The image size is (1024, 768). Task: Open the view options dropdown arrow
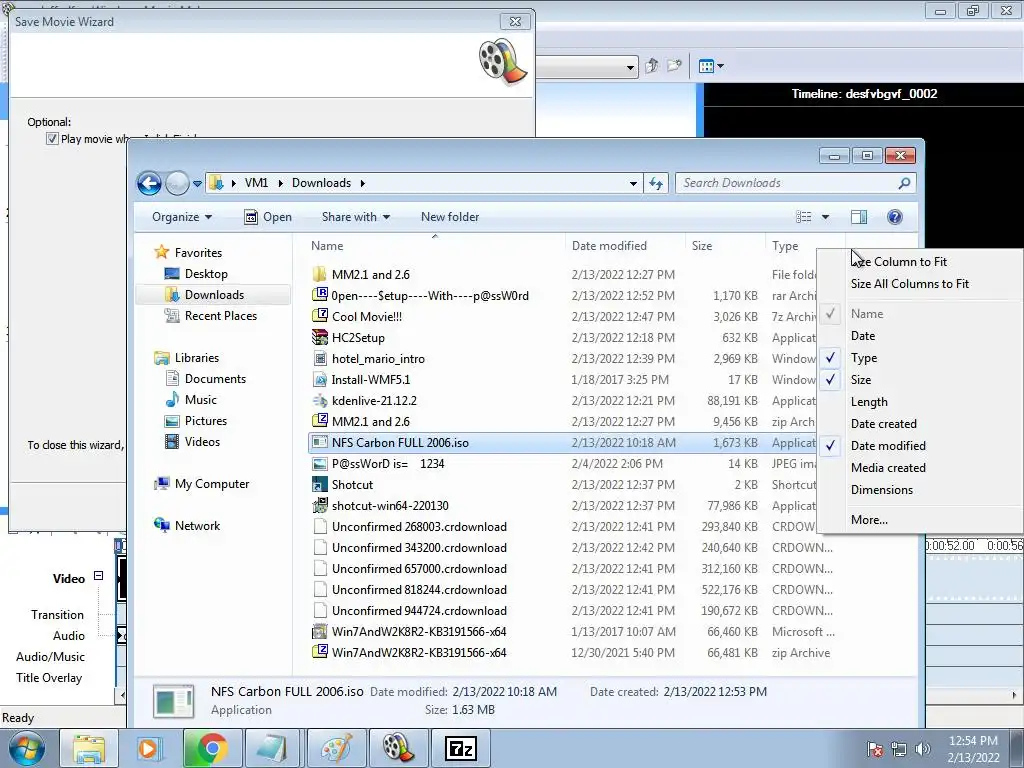[825, 217]
